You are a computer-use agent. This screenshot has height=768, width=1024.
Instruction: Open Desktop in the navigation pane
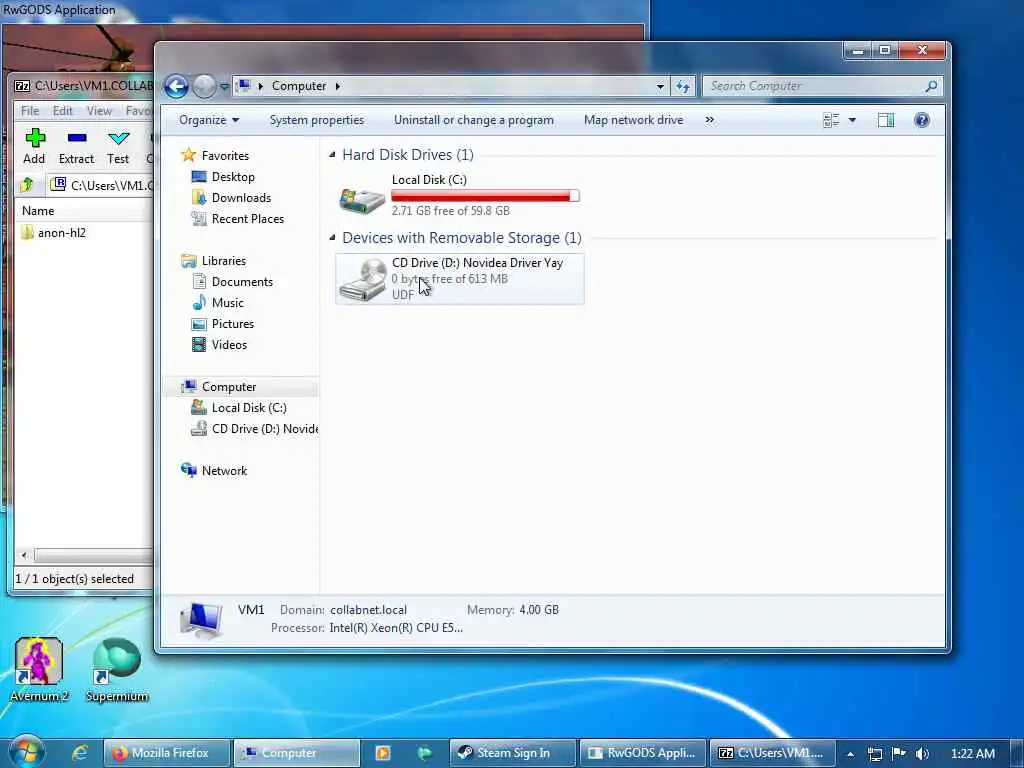point(232,176)
